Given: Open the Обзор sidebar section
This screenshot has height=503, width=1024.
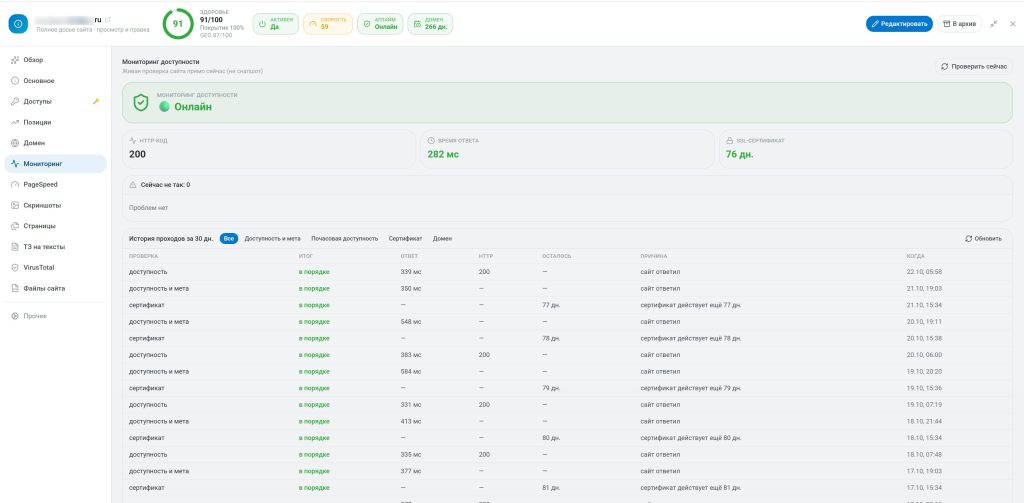Looking at the screenshot, I should point(56,60).
